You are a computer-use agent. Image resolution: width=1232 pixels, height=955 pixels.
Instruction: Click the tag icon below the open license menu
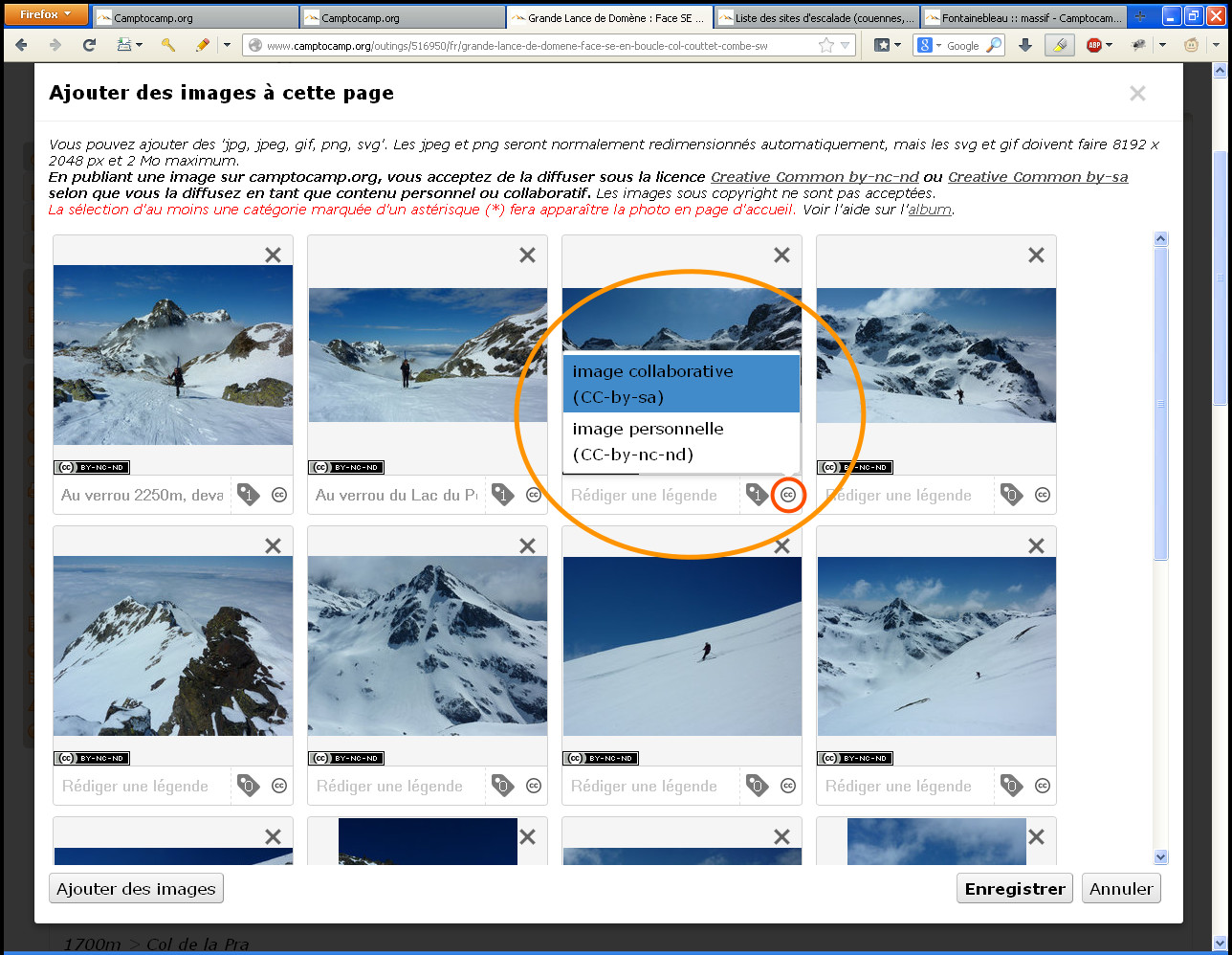(x=757, y=495)
